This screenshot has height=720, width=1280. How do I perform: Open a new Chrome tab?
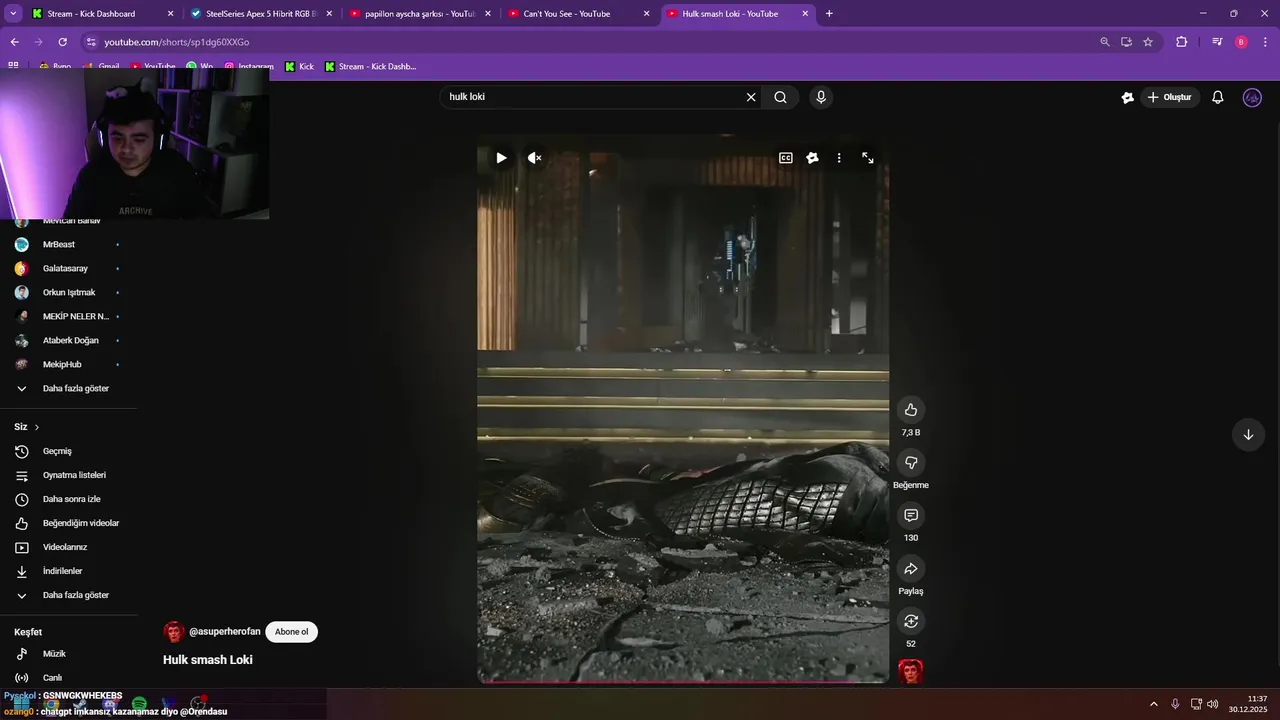(x=829, y=14)
